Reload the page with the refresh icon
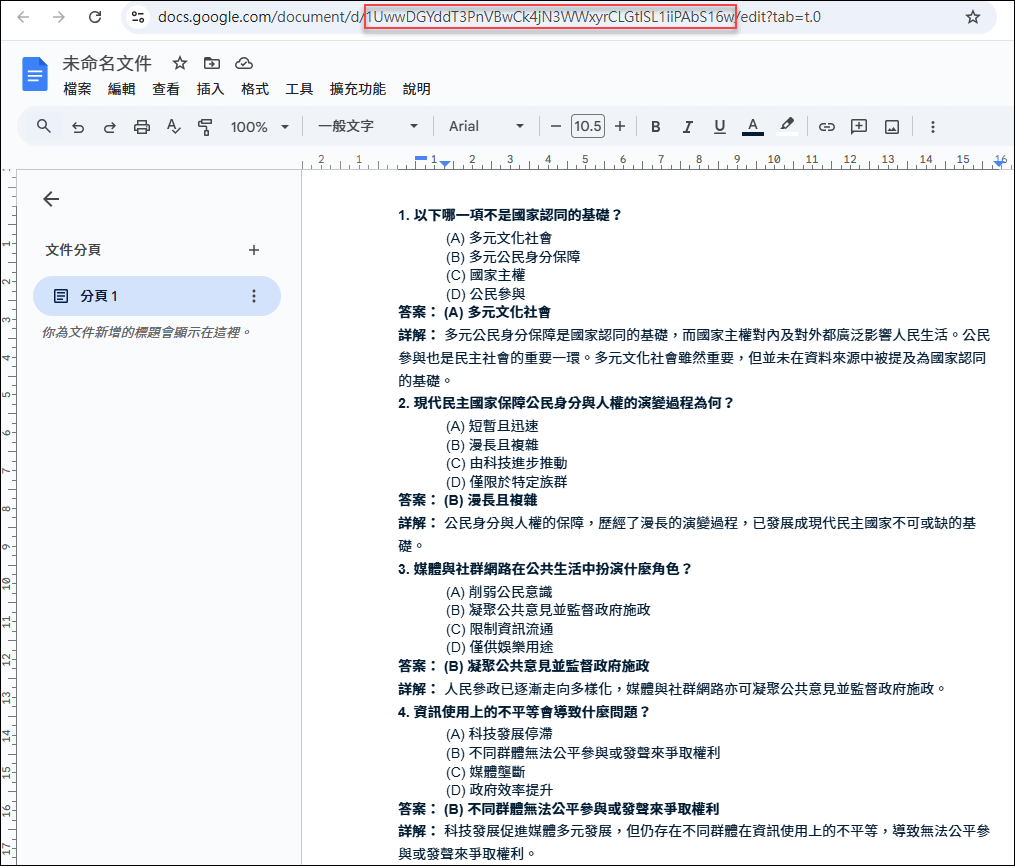This screenshot has width=1015, height=866. (95, 17)
